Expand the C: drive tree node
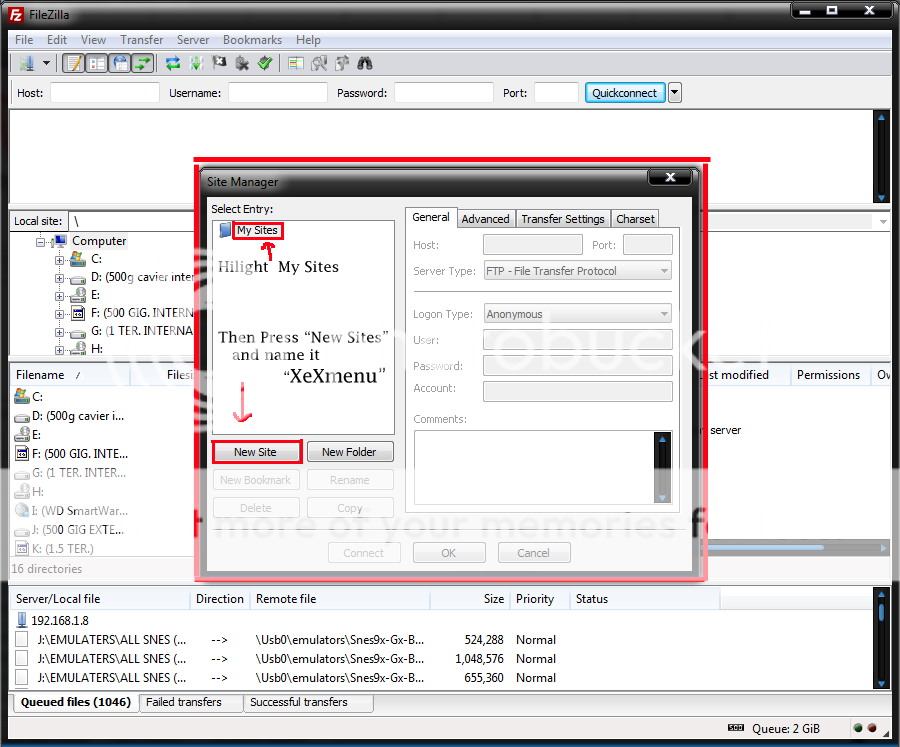 pyautogui.click(x=59, y=260)
